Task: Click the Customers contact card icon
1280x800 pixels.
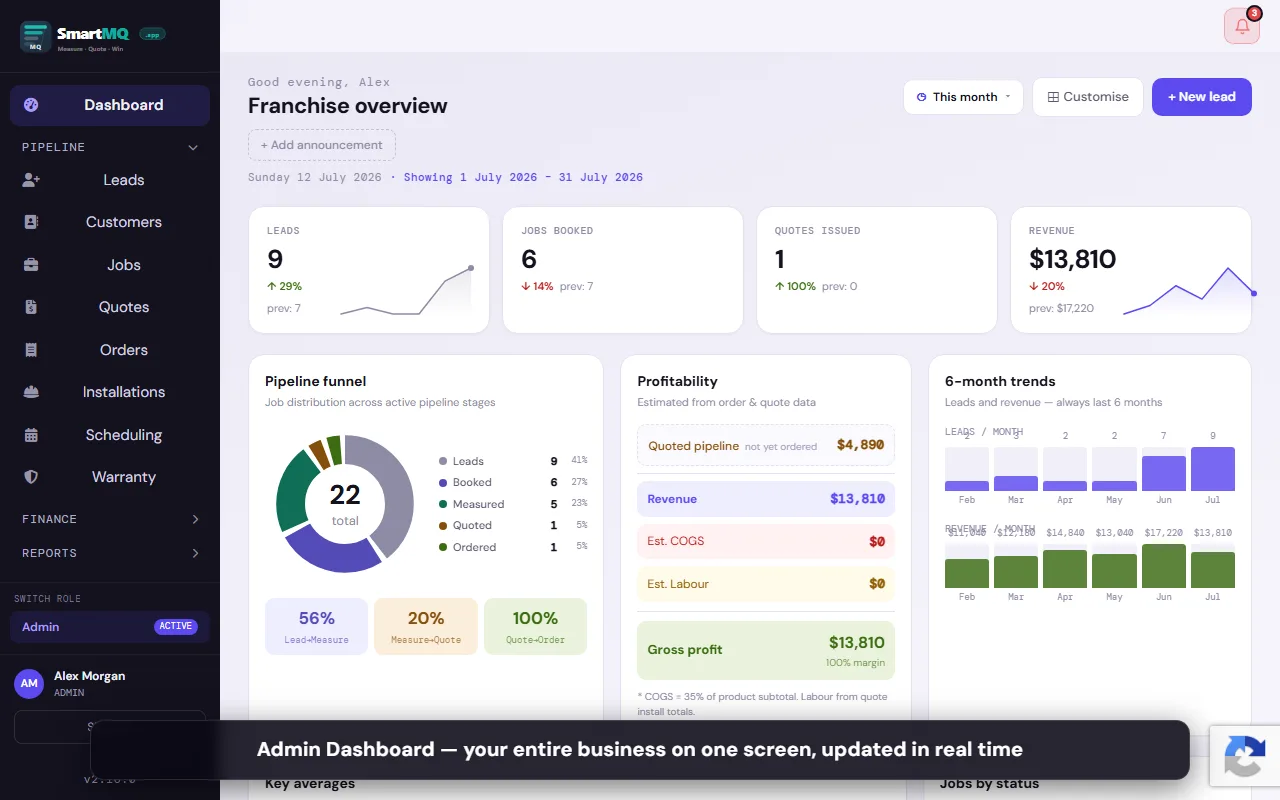Action: pos(31,222)
